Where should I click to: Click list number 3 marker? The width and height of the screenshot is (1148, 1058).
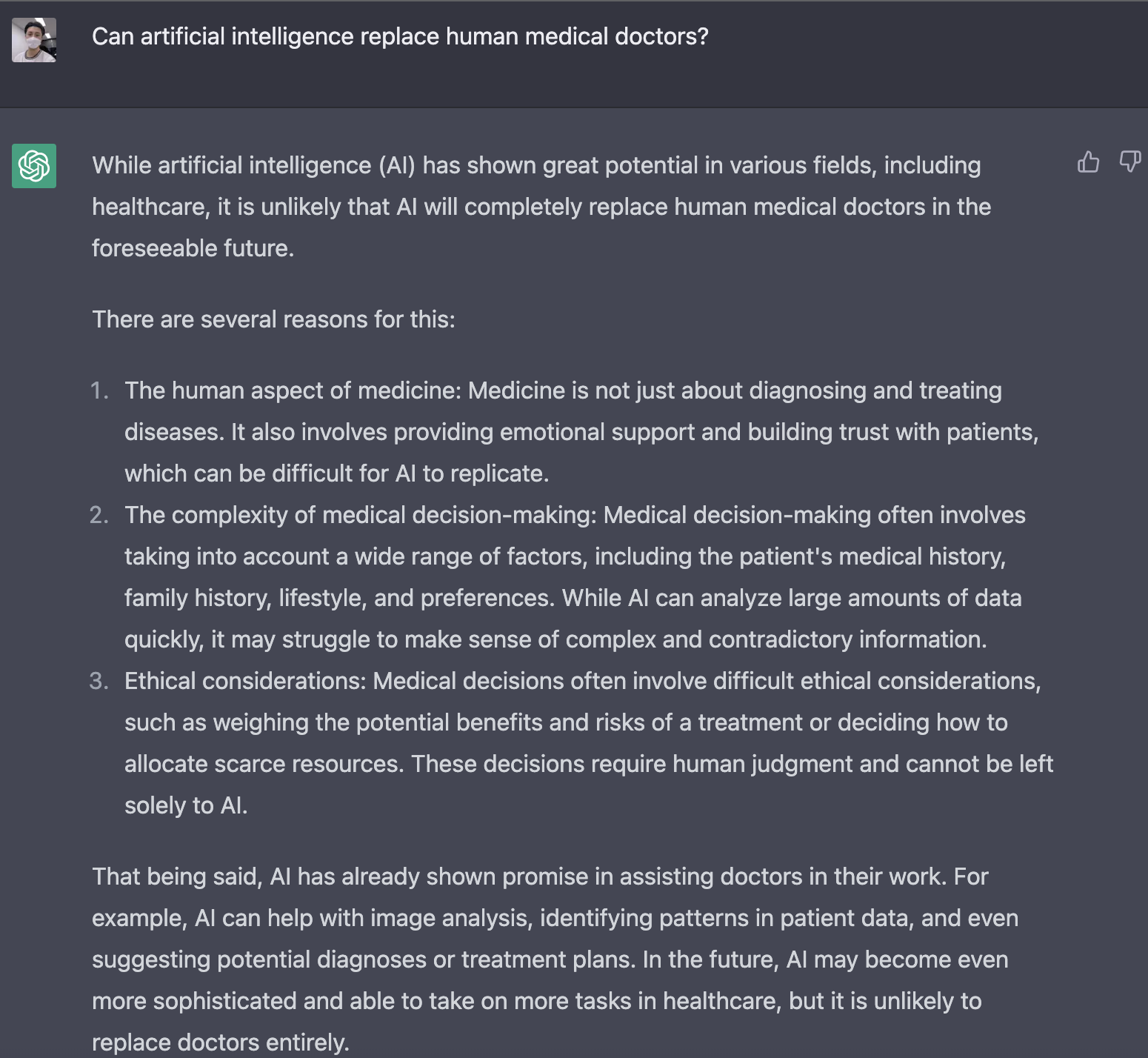click(x=99, y=681)
